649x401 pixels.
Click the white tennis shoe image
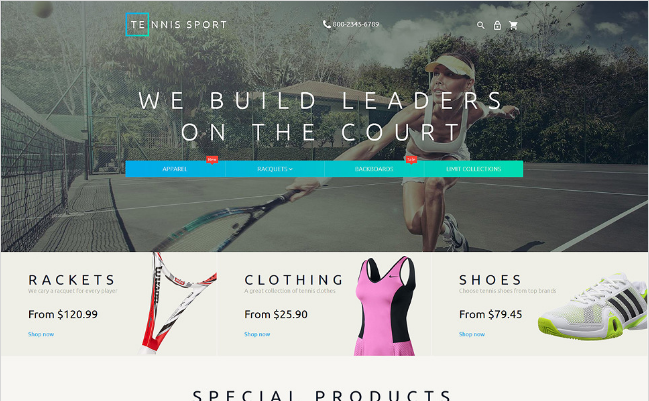pos(593,306)
